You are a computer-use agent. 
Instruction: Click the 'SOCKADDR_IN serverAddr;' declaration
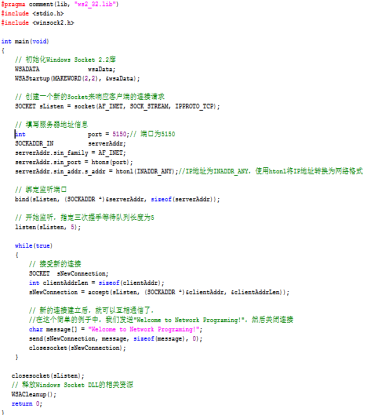pyautogui.click(x=70, y=143)
